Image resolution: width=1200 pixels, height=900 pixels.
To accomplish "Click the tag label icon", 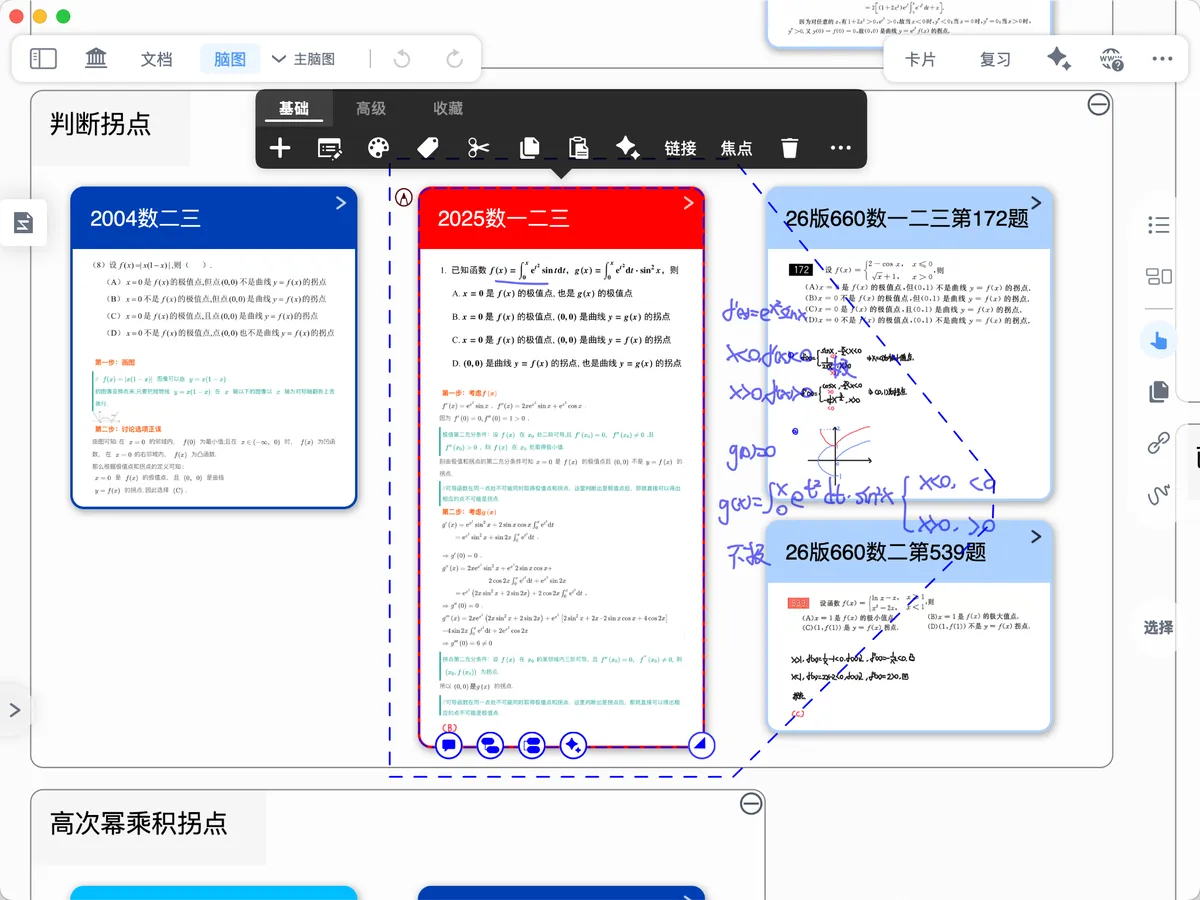I will pos(428,148).
